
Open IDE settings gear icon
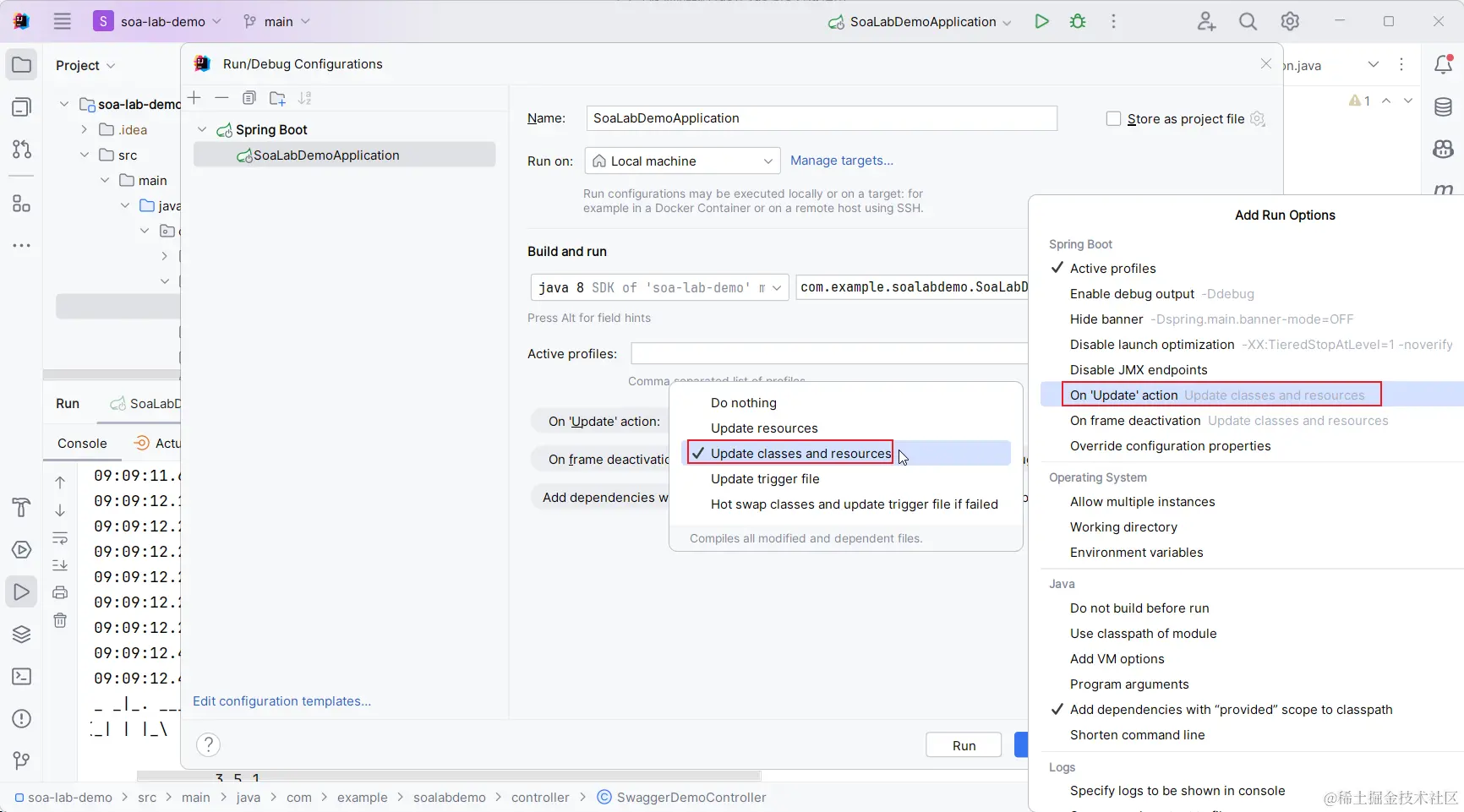pos(1290,21)
